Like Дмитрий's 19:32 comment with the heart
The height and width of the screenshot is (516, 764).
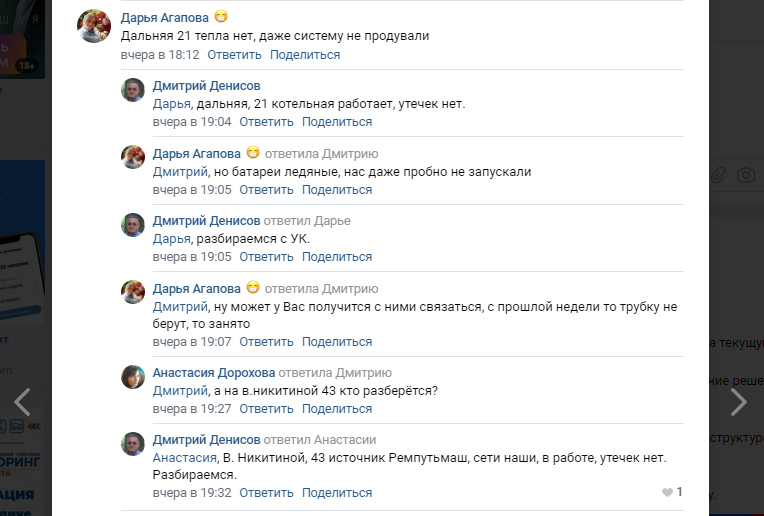pos(667,492)
